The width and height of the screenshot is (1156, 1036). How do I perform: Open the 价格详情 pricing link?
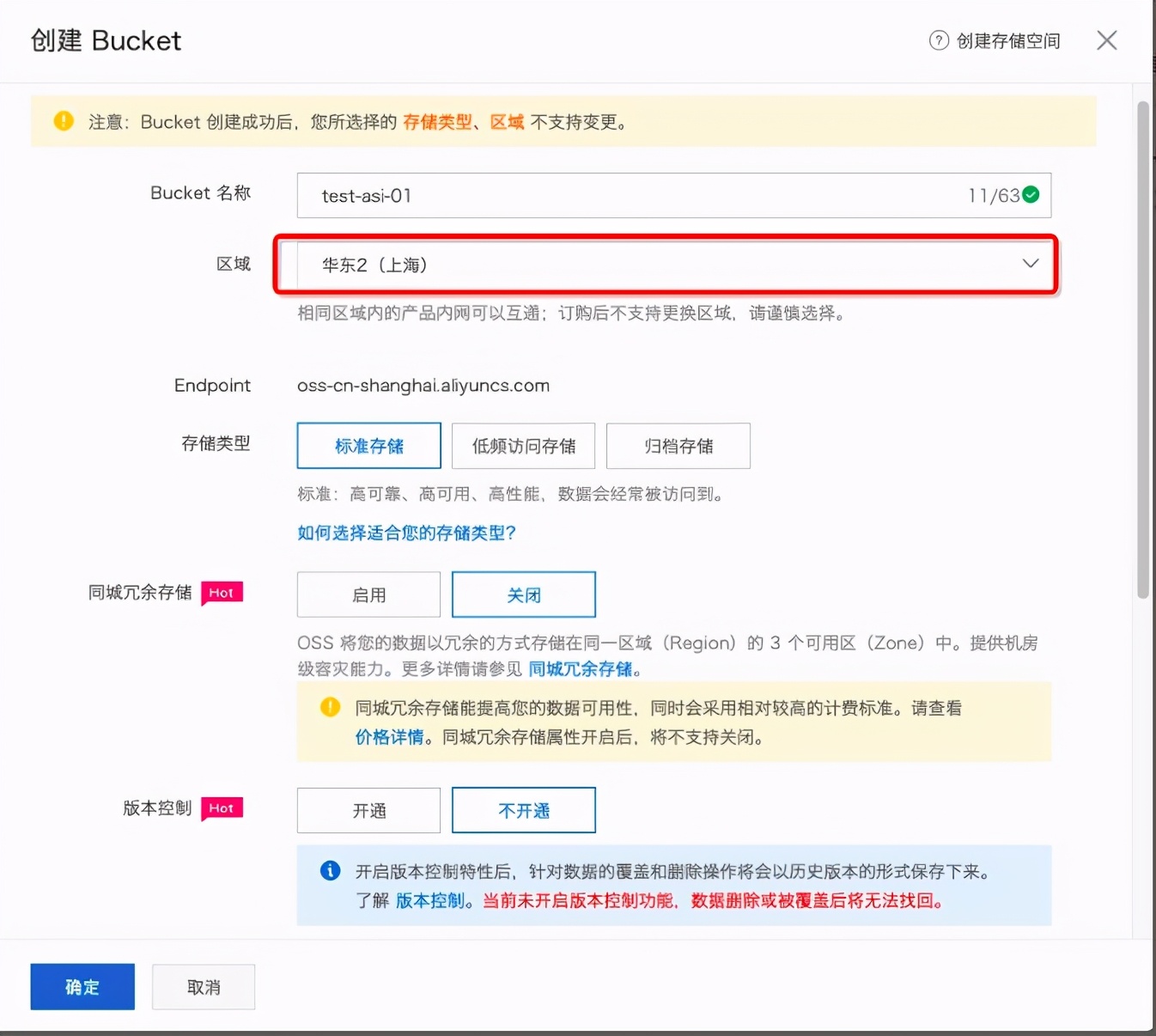pyautogui.click(x=389, y=737)
